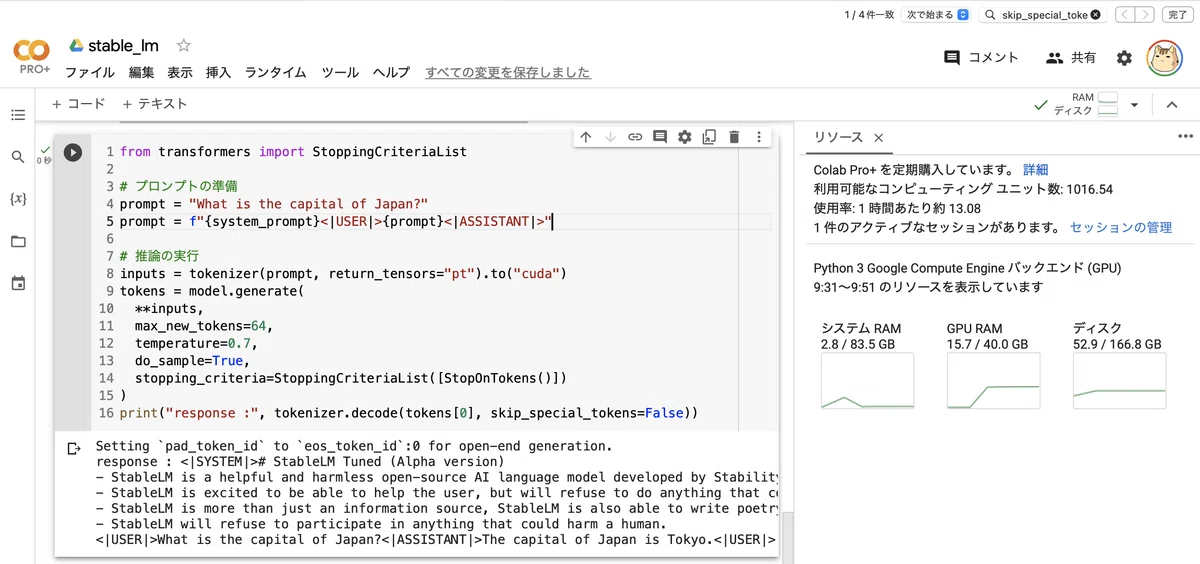This screenshot has height=564, width=1200.
Task: Click the temperature=0.7 code line
Action: 196,342
